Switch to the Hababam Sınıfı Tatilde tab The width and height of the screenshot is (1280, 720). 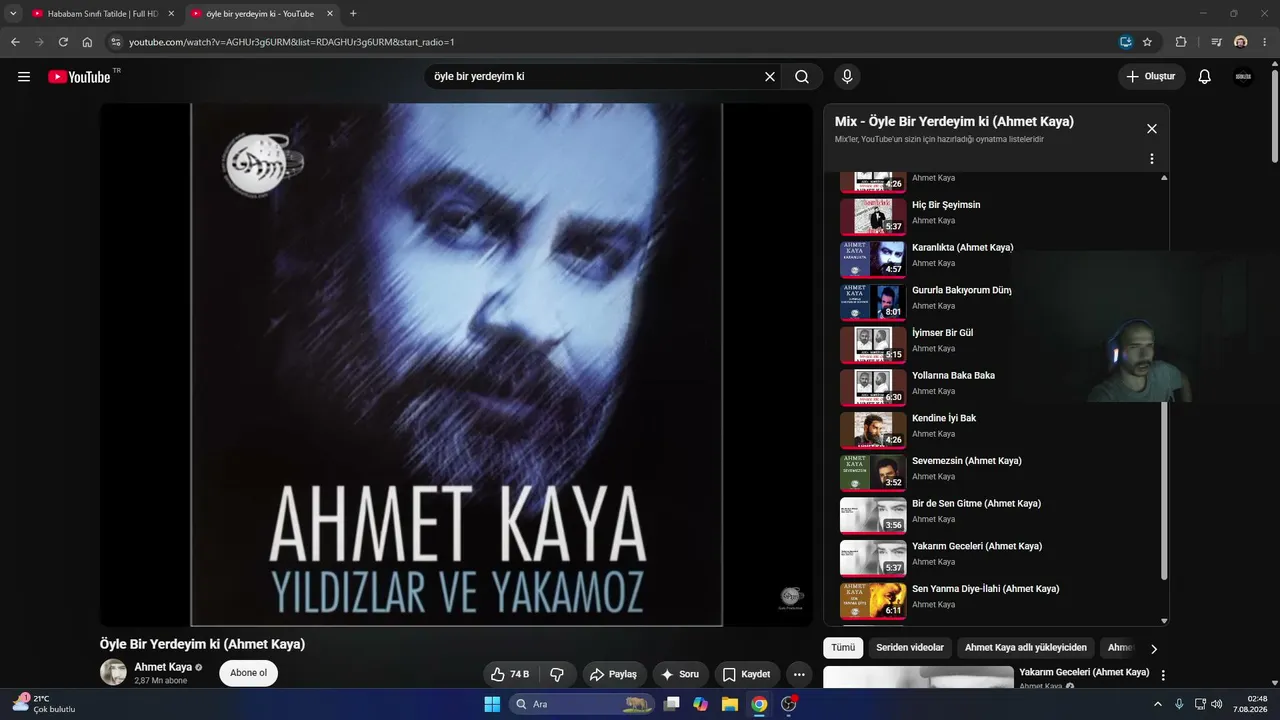103,14
